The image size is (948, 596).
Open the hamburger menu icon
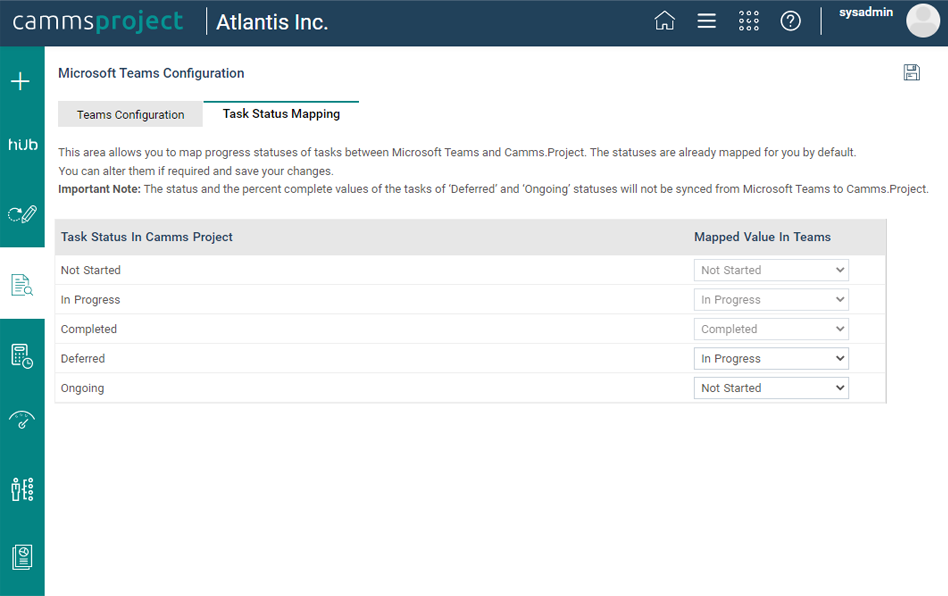point(706,21)
